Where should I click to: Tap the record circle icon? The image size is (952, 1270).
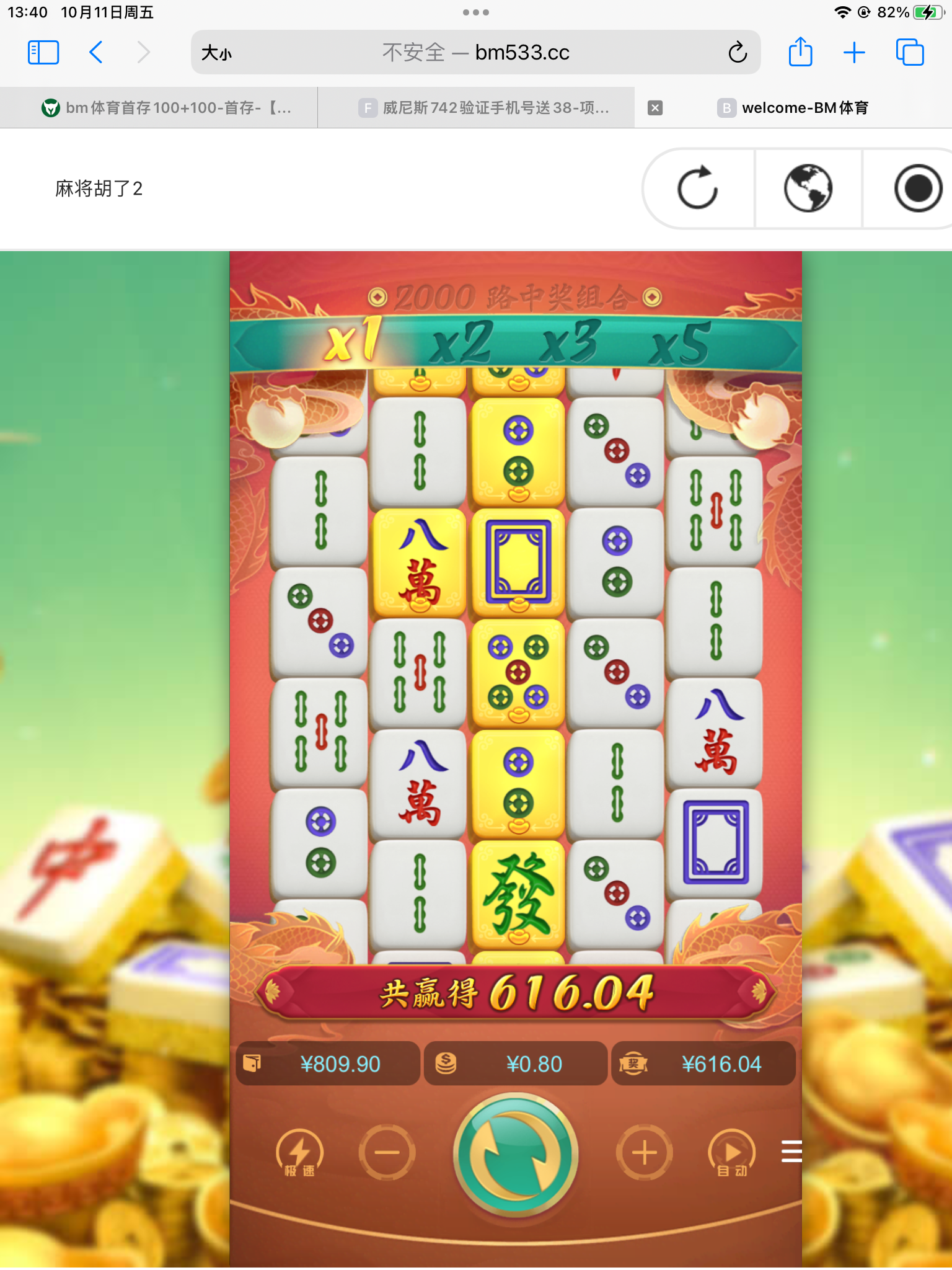[x=919, y=188]
